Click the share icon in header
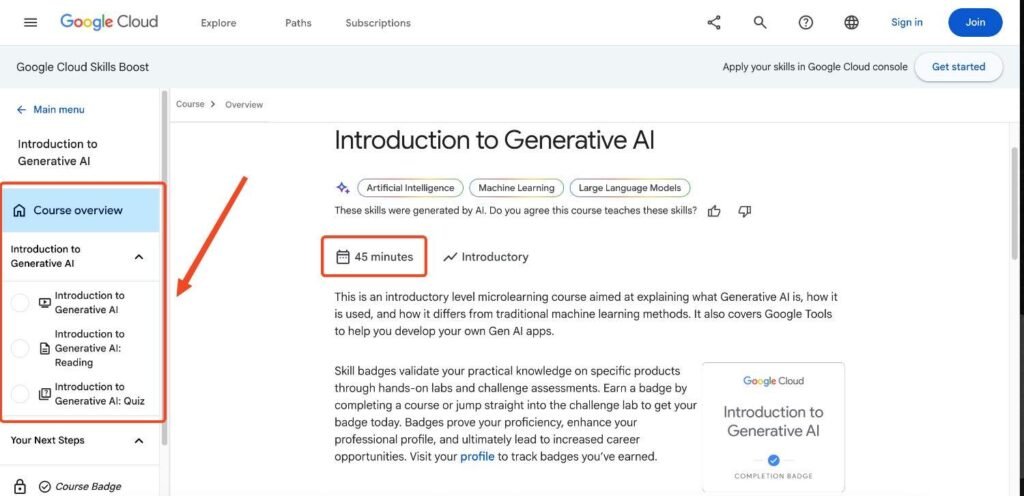This screenshot has width=1024, height=496. pos(714,22)
